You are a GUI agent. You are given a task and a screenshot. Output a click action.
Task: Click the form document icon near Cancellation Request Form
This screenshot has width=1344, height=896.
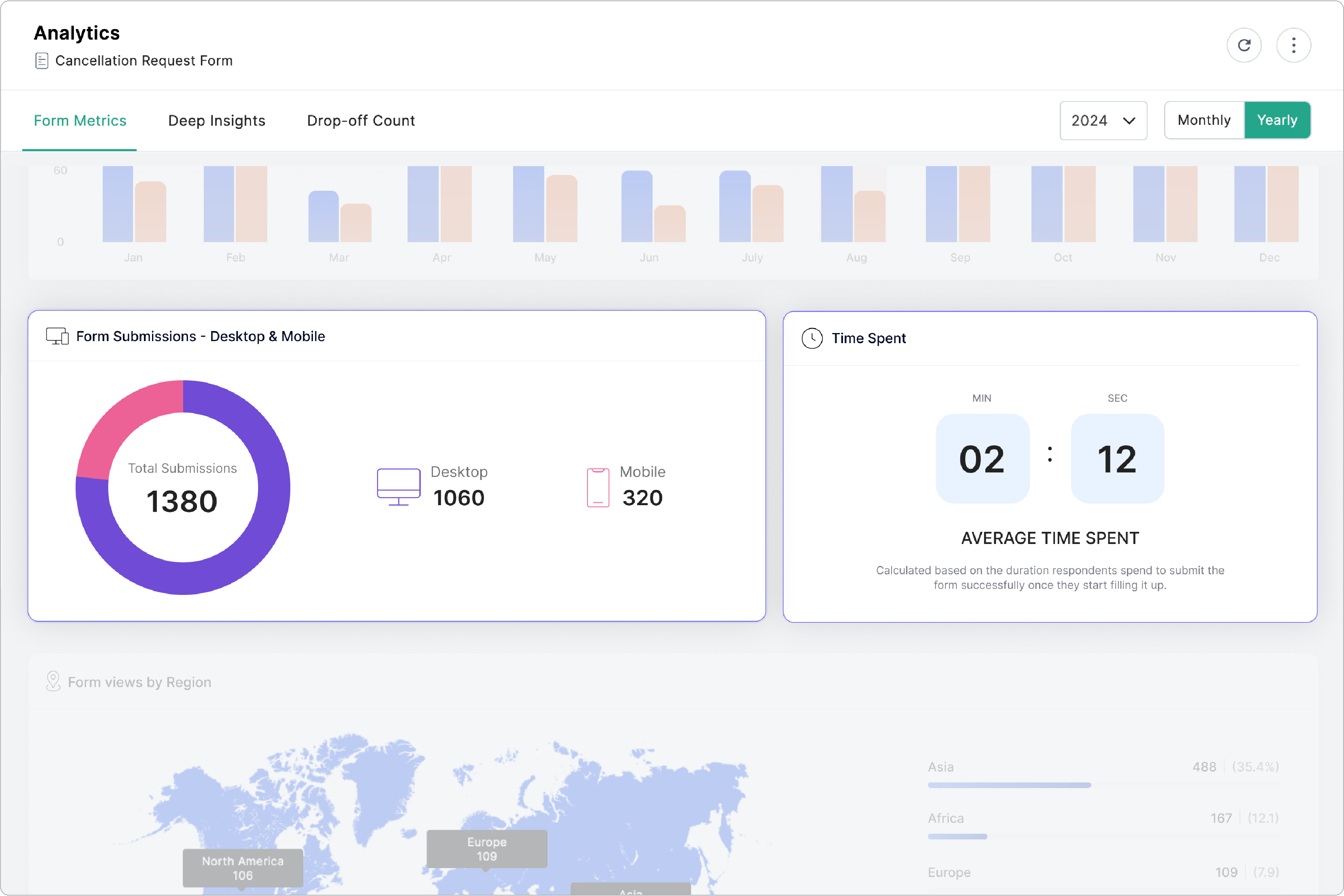pyautogui.click(x=42, y=61)
